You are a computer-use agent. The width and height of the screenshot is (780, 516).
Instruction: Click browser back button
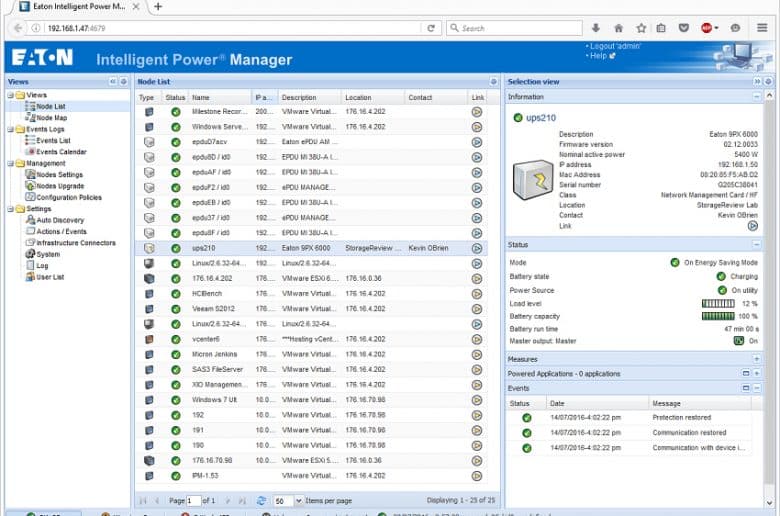tap(18, 28)
